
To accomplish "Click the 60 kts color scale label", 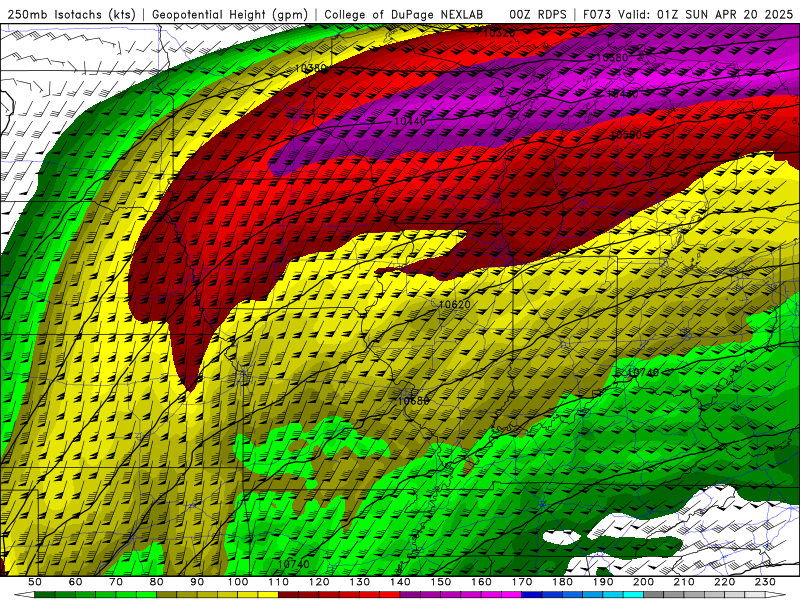I will click(x=75, y=582).
